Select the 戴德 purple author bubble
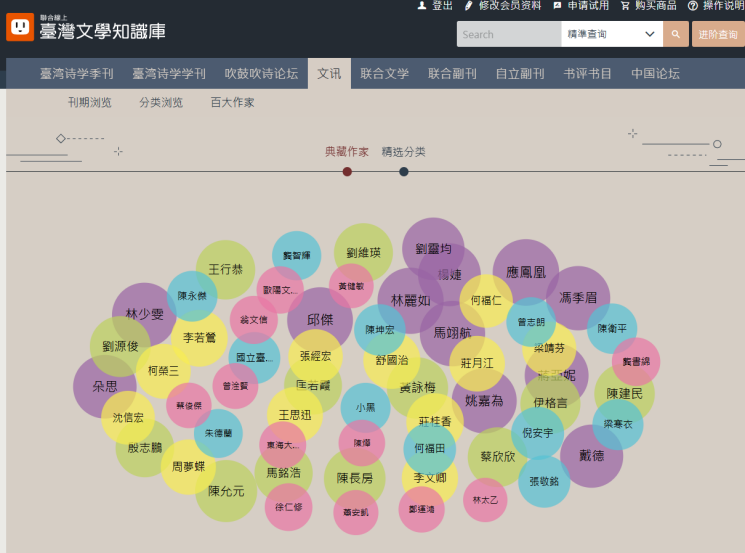Viewport: 745px width, 553px height. tap(591, 456)
